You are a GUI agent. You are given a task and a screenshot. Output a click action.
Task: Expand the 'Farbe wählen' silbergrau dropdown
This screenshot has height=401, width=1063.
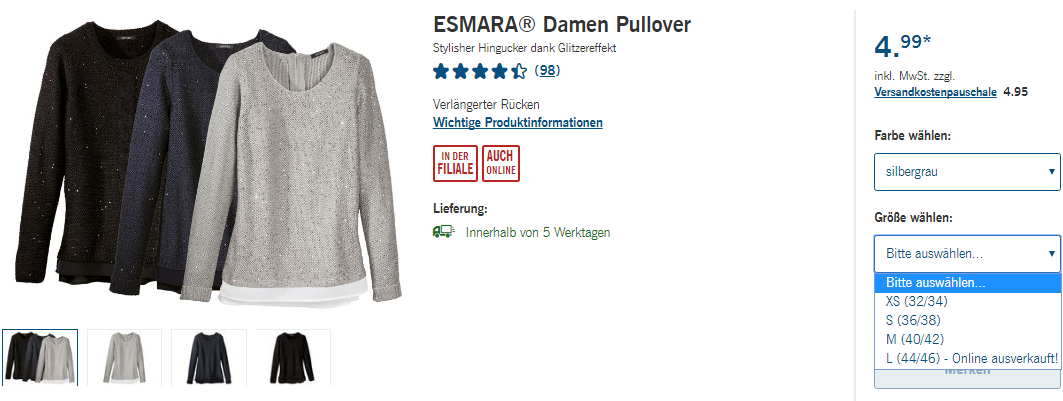point(967,171)
